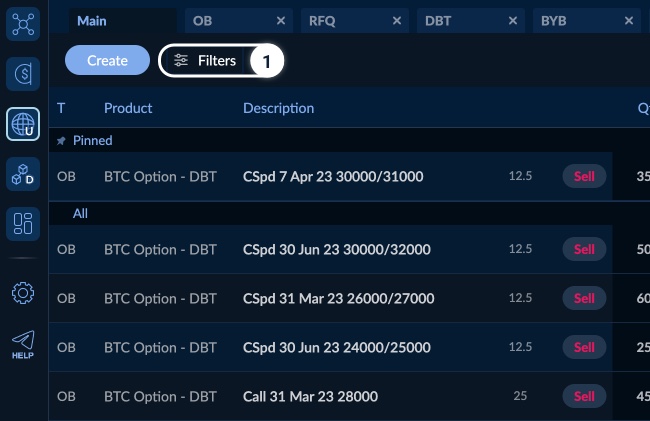Open the cubes D sidebar icon

23,174
